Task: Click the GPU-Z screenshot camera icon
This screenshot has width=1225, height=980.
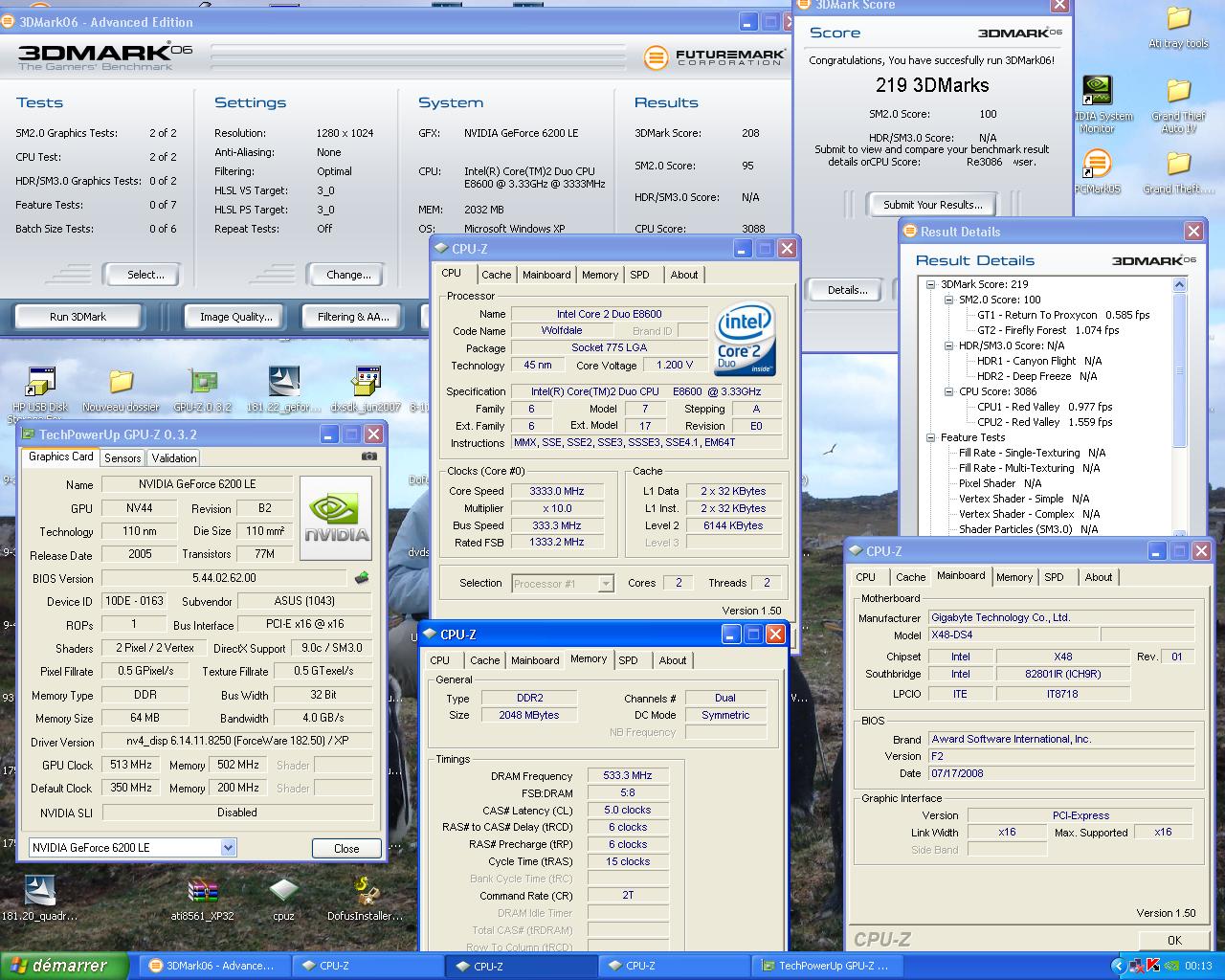Action: point(368,457)
